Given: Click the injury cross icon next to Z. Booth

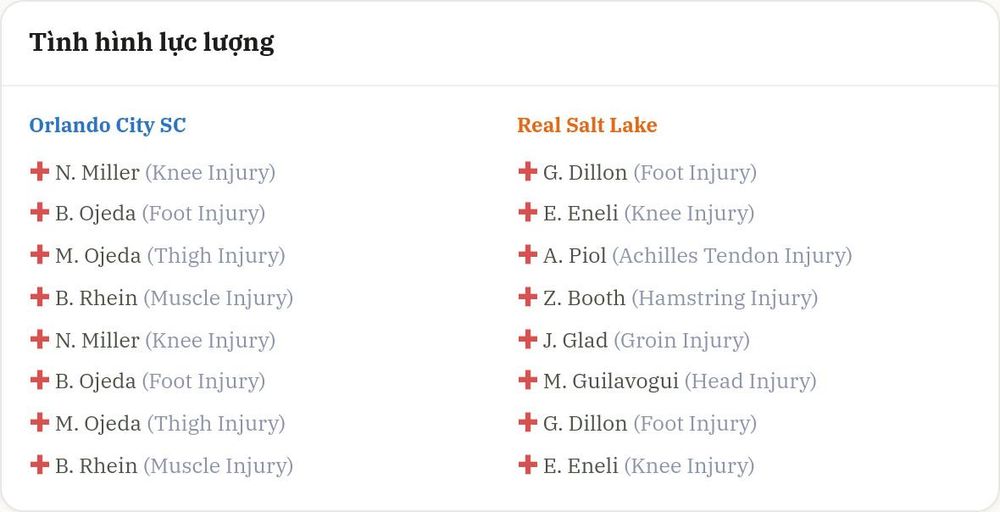Looking at the screenshot, I should coord(527,297).
